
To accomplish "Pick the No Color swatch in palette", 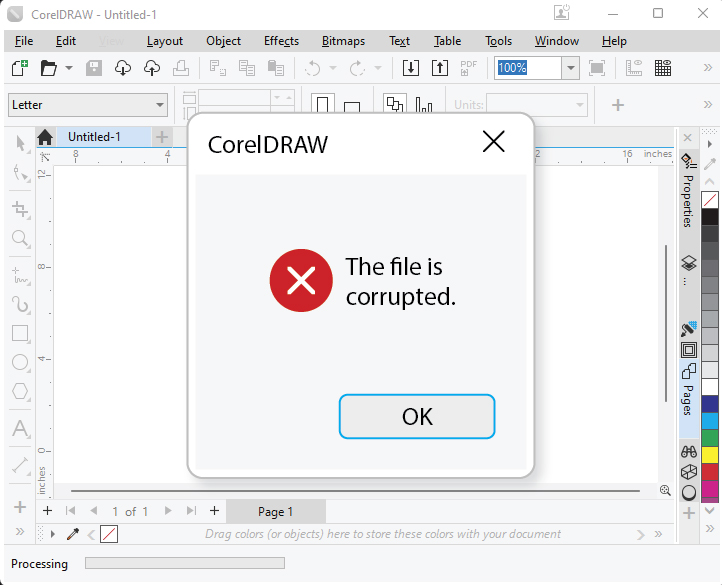I will [x=710, y=200].
